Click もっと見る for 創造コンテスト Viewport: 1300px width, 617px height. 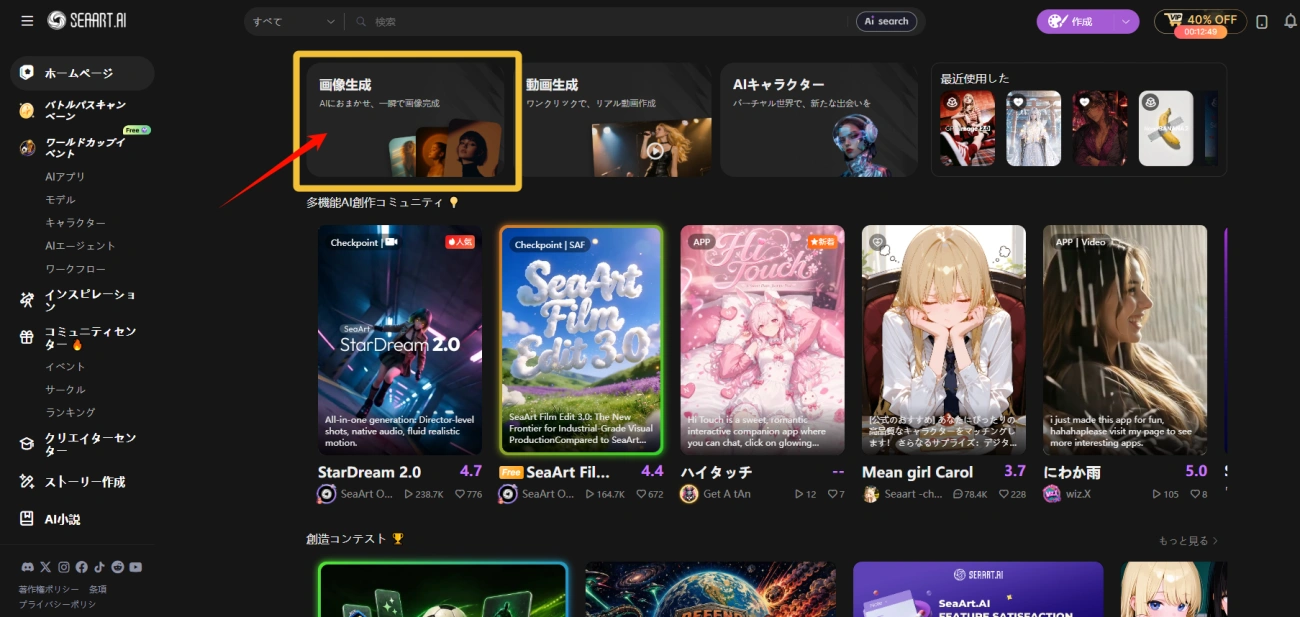click(1188, 541)
